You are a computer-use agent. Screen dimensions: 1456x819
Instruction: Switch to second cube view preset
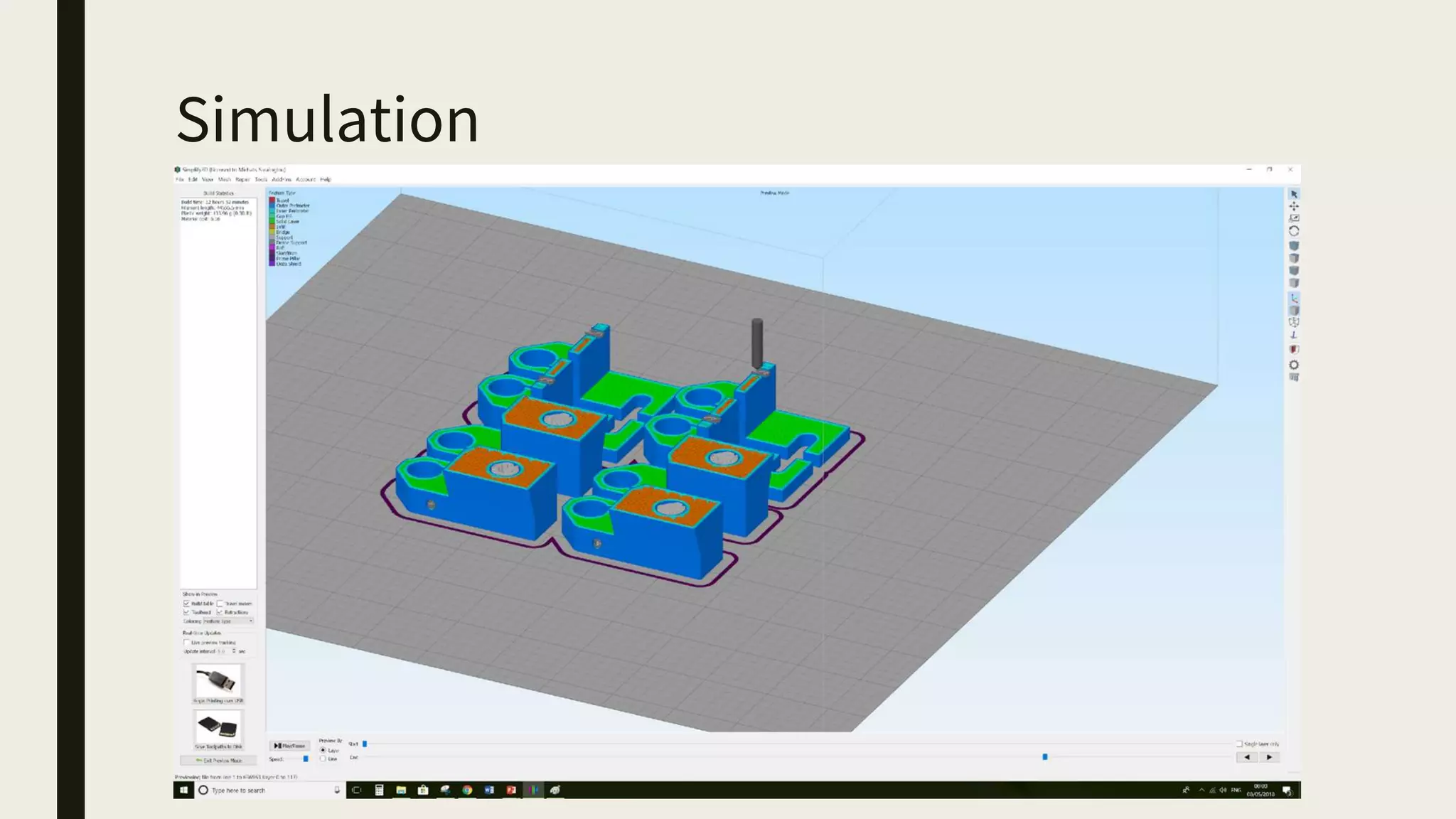tap(1294, 258)
